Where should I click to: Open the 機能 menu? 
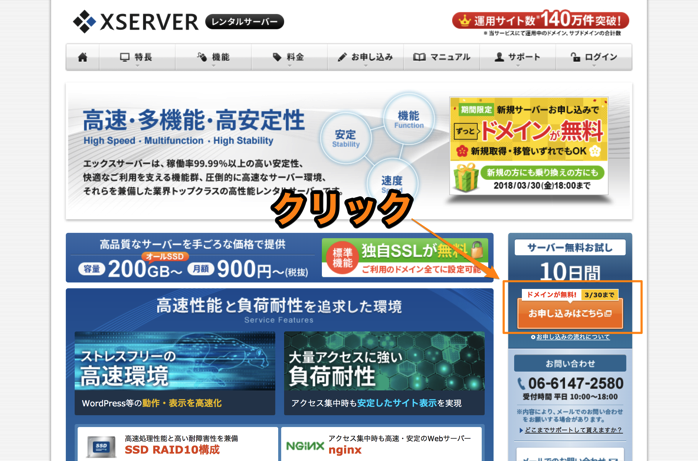click(214, 57)
